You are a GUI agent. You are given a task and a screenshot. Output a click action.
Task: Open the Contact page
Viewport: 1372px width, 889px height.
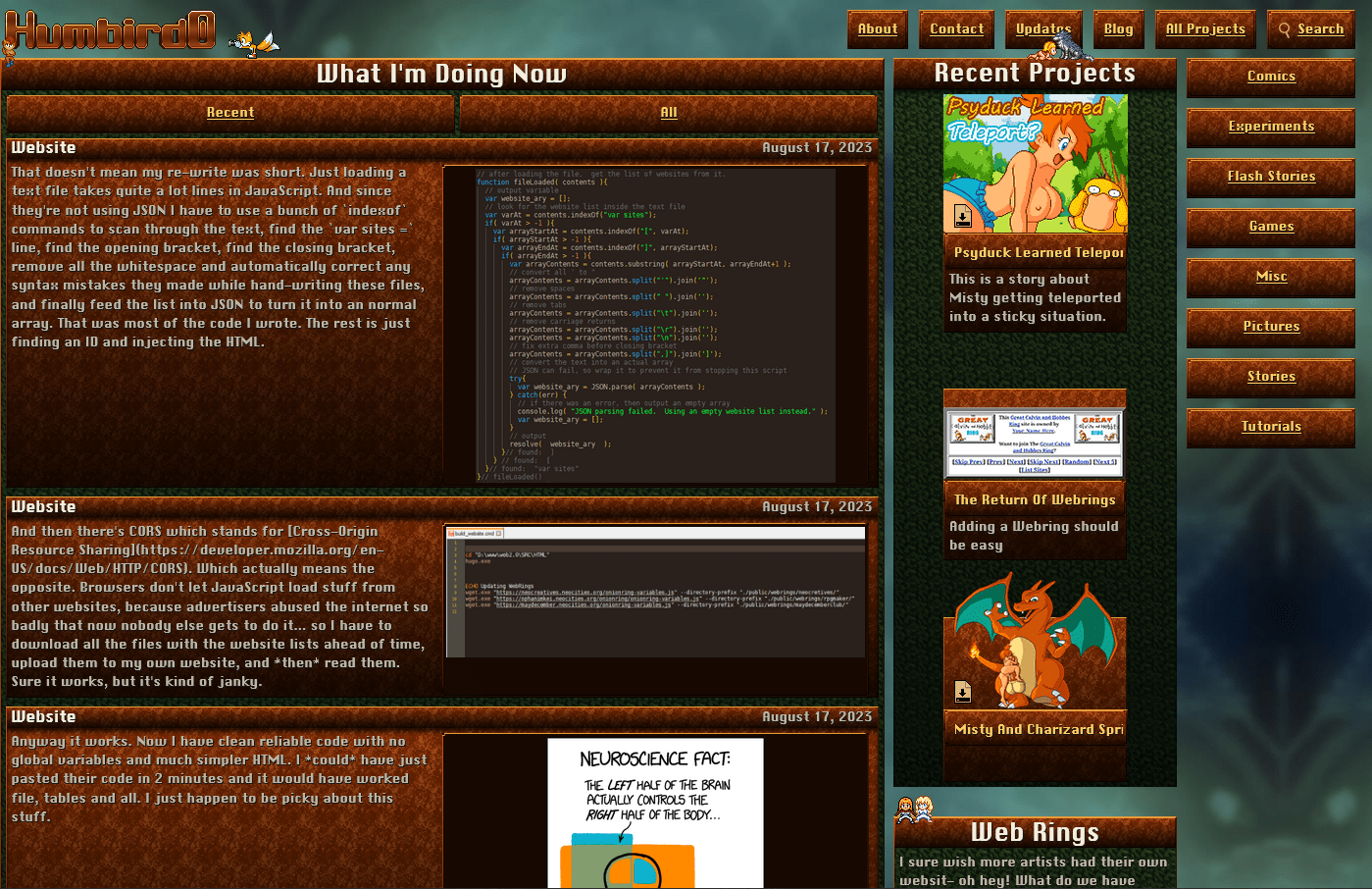[x=956, y=29]
